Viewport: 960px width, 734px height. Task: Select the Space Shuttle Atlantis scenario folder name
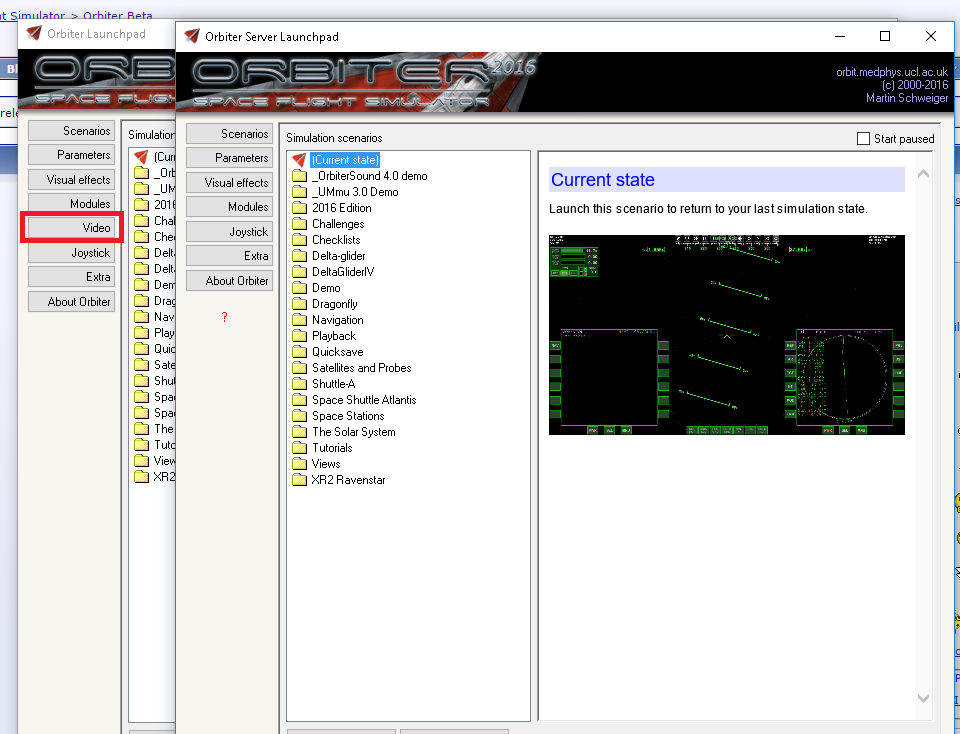[364, 400]
